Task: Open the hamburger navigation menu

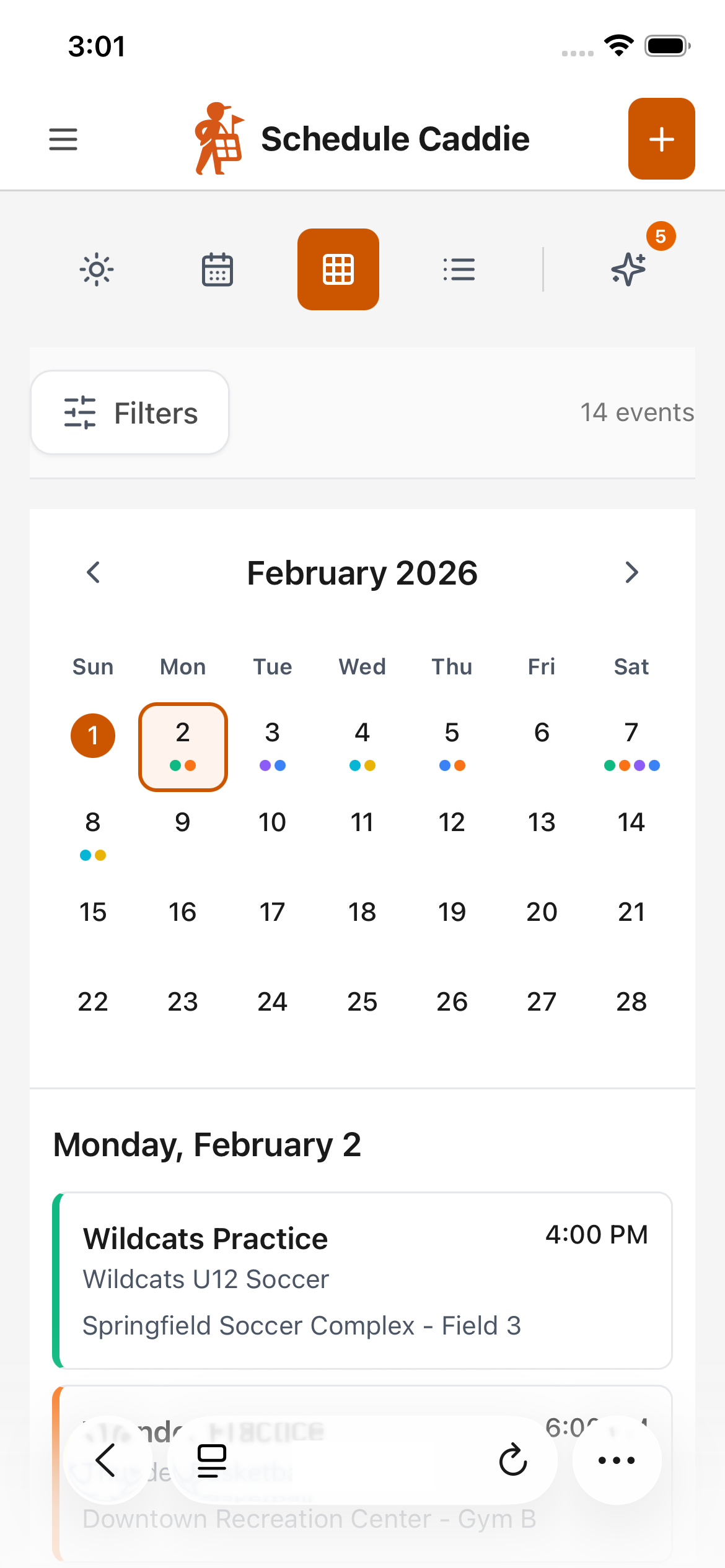Action: [63, 139]
